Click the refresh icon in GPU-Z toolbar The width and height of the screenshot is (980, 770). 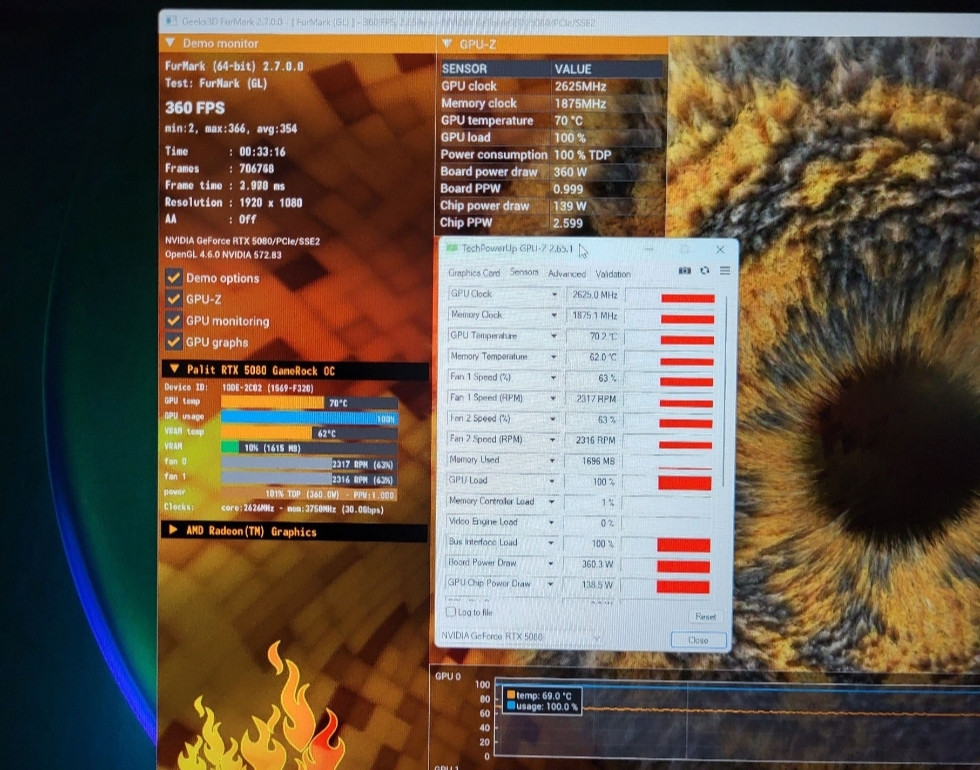click(x=703, y=272)
